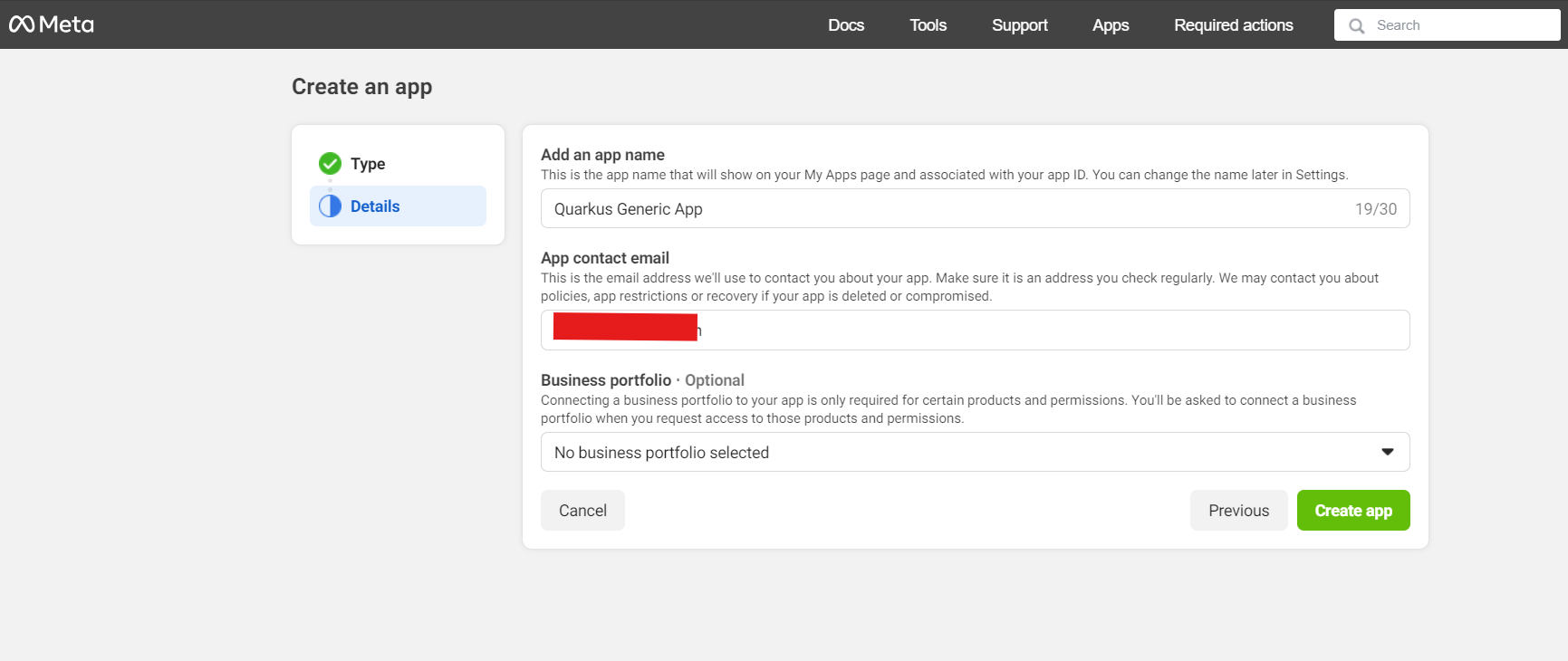The width and height of the screenshot is (1568, 661).
Task: Click the Search field in the header
Action: tap(1447, 25)
